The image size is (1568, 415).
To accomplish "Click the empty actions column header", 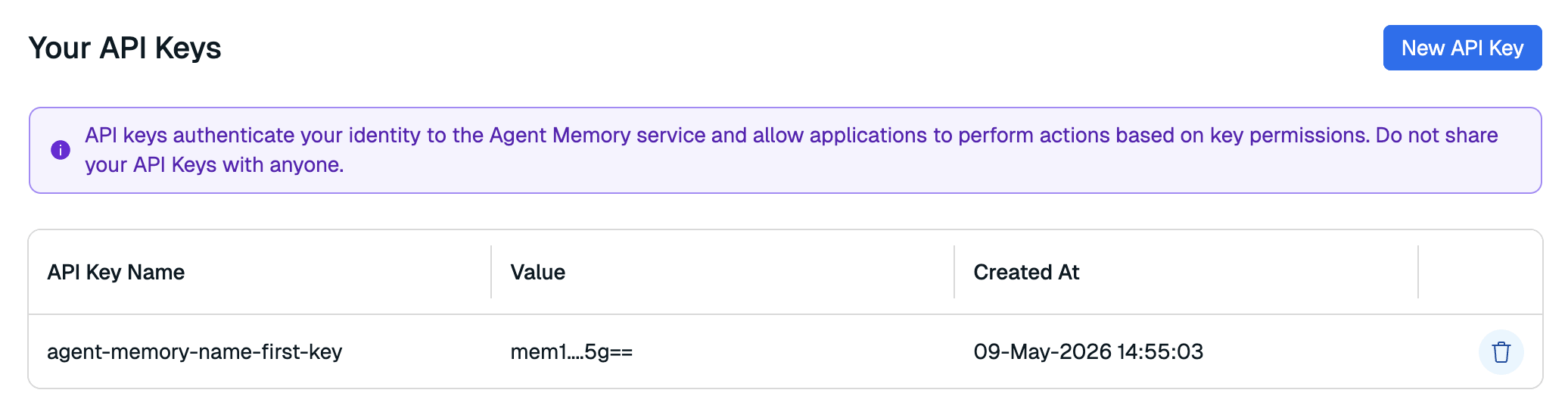I will 1480,272.
